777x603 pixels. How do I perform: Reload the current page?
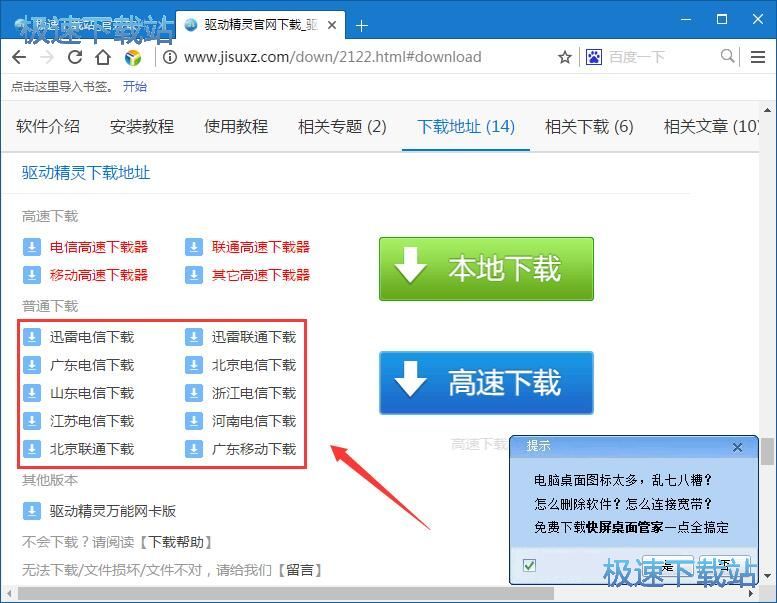click(x=75, y=57)
